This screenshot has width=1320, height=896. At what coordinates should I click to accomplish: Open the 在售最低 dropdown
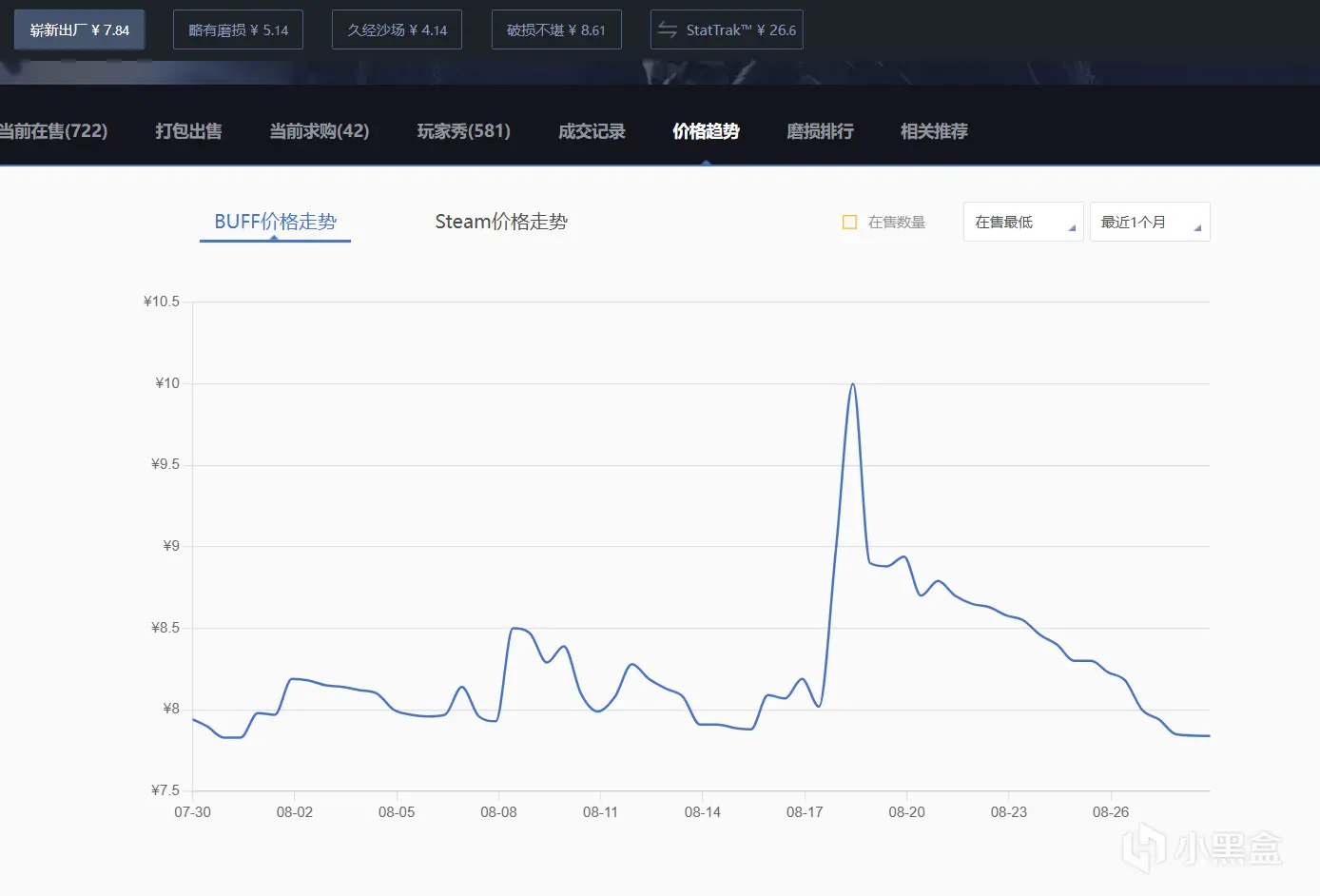pyautogui.click(x=1023, y=222)
